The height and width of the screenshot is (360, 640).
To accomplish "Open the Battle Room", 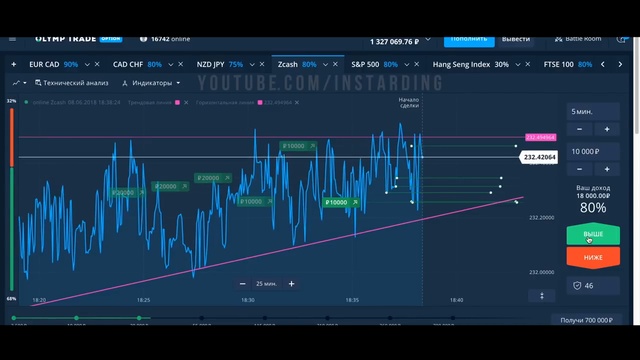I will coord(578,39).
